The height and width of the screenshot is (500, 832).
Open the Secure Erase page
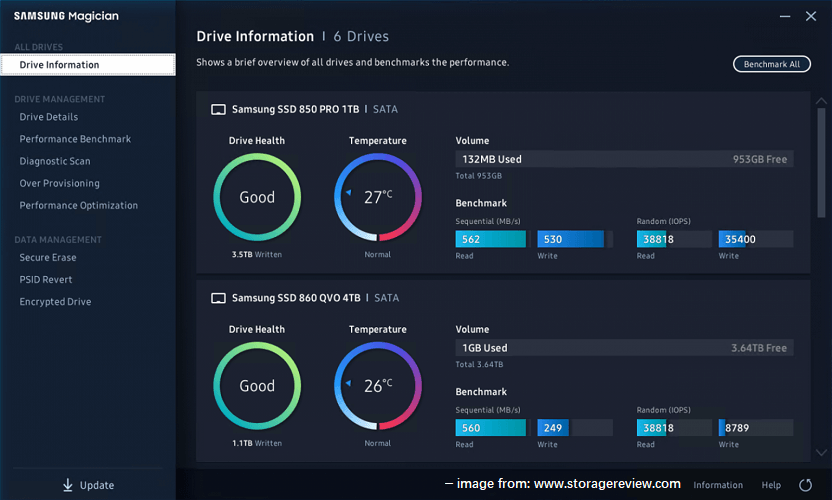(48, 257)
